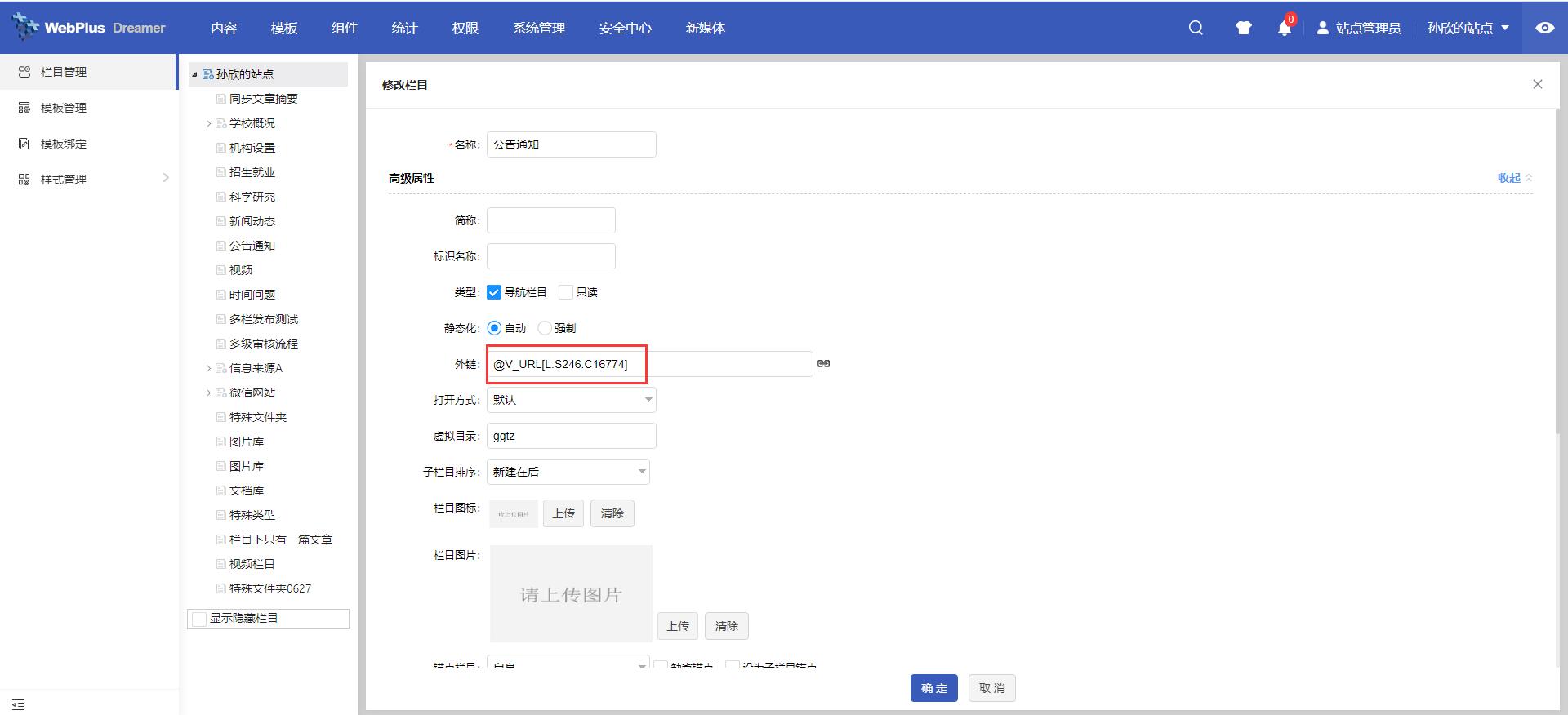
Task: Collapse the 孙欣的站点 root node
Action: click(194, 74)
